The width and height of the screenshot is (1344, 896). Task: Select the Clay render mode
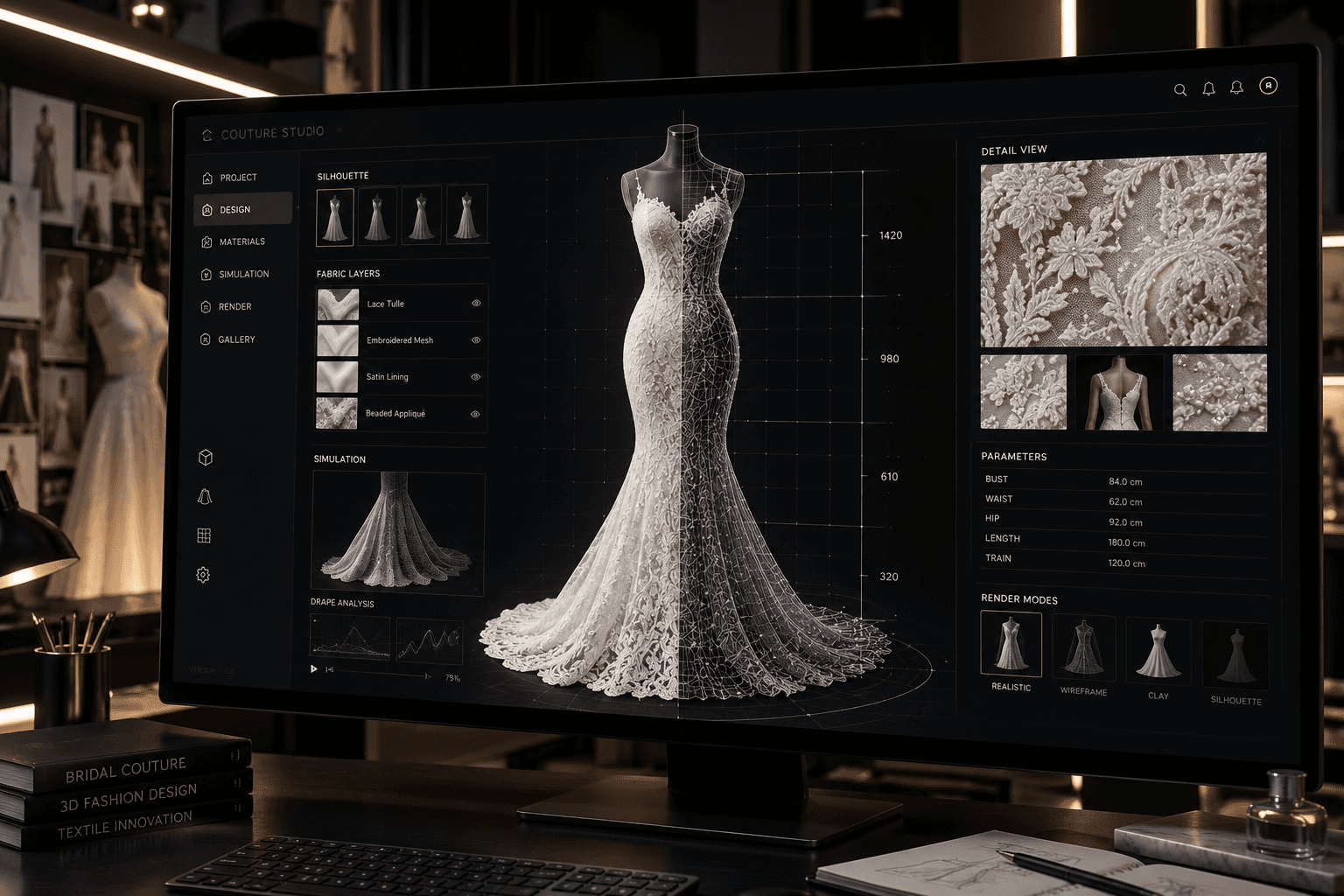(1158, 652)
